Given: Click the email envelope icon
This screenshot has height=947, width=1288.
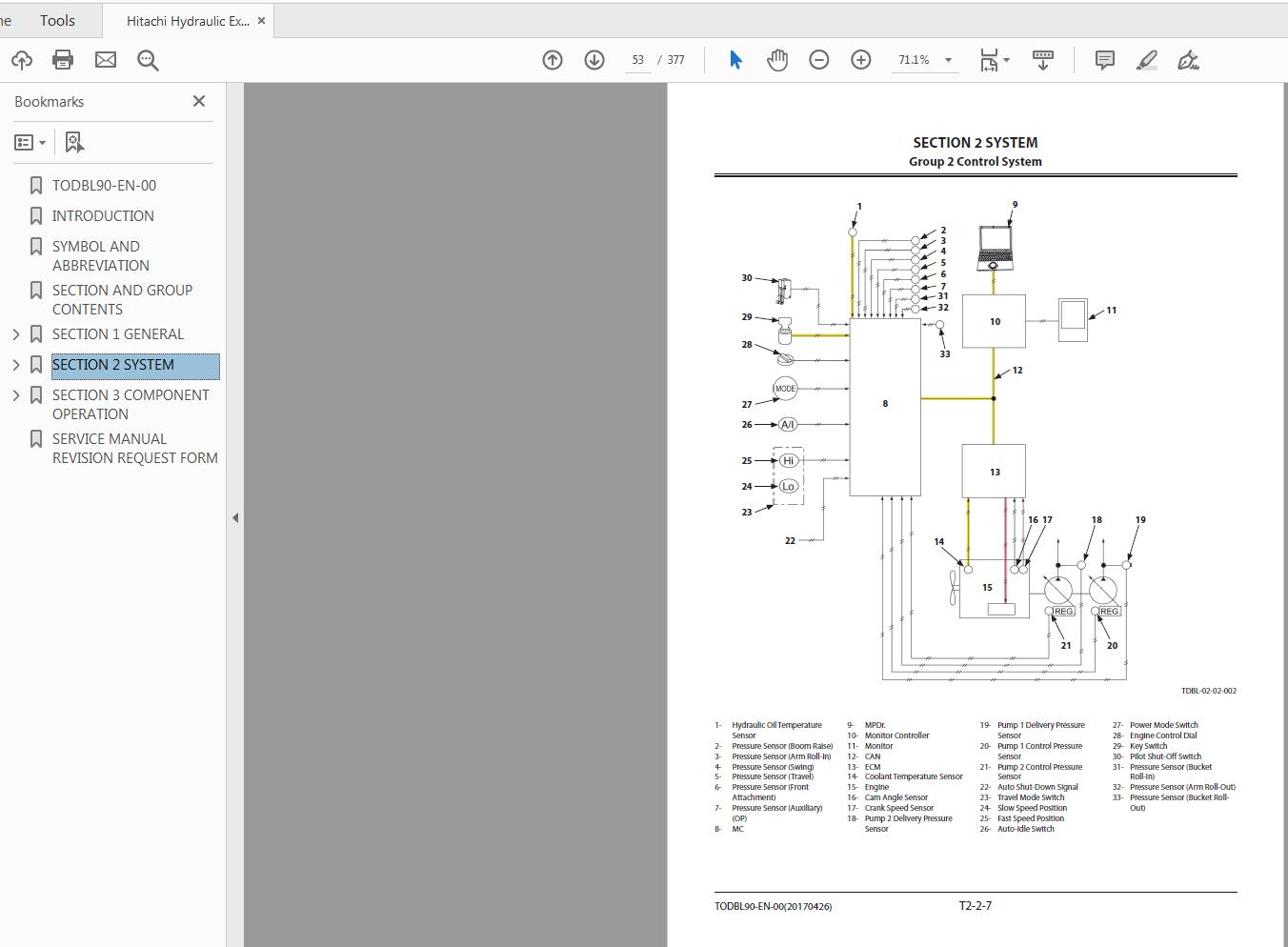Looking at the screenshot, I should click(106, 60).
